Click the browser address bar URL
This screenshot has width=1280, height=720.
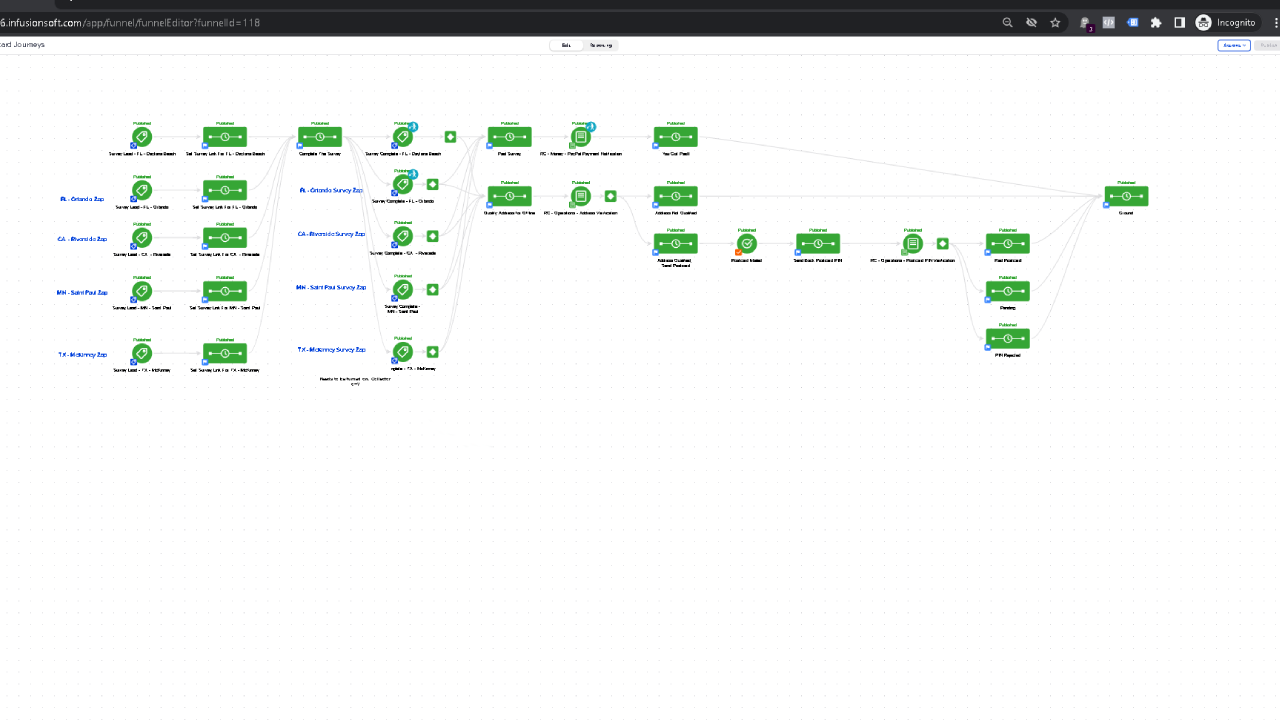click(x=130, y=22)
